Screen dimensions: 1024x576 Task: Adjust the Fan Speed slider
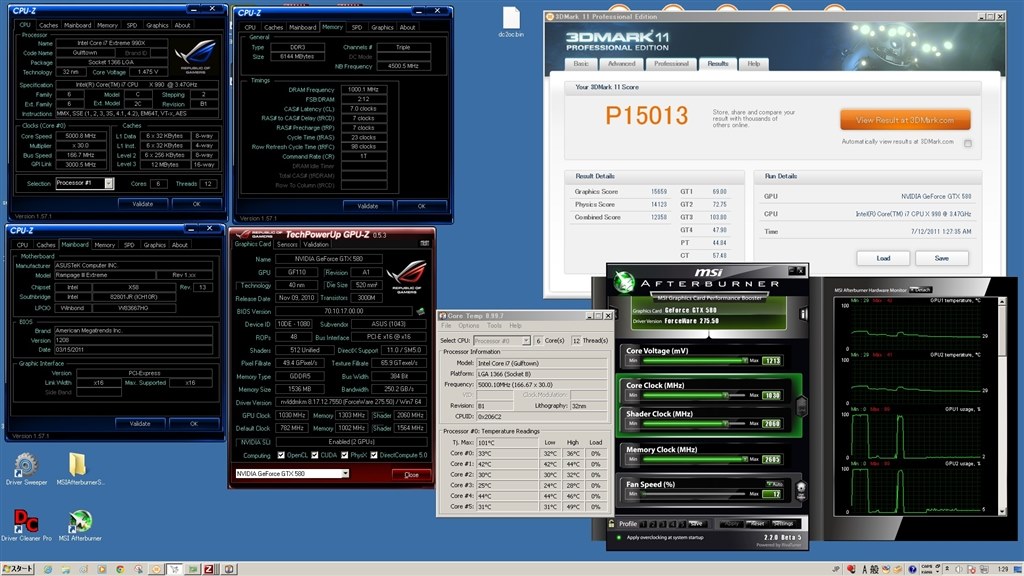coord(694,494)
